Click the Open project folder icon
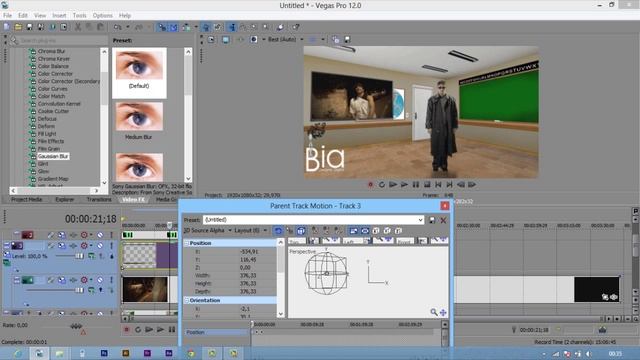The width and height of the screenshot is (640, 360). click(18, 27)
